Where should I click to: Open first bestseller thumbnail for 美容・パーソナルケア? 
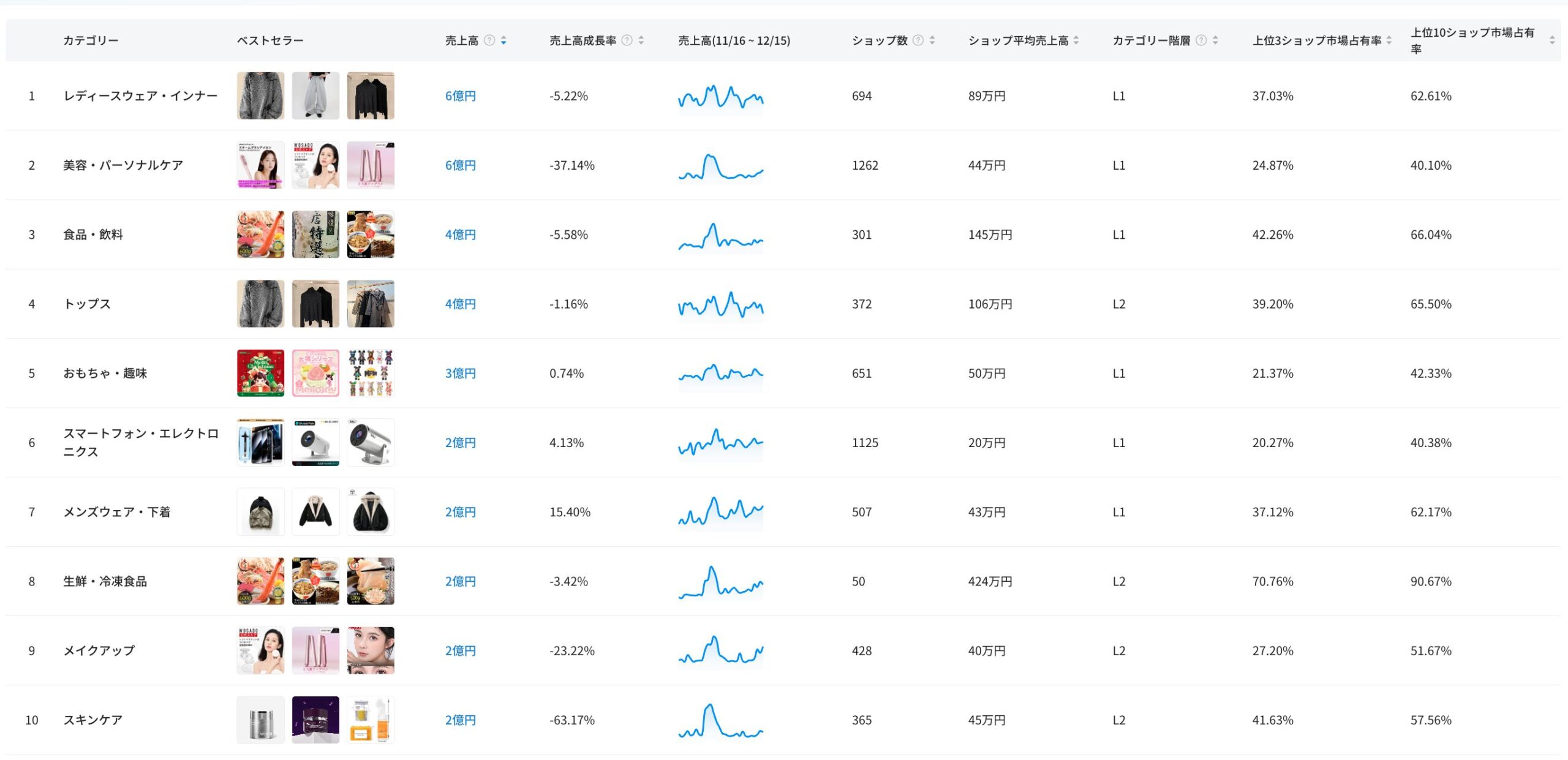(x=260, y=165)
